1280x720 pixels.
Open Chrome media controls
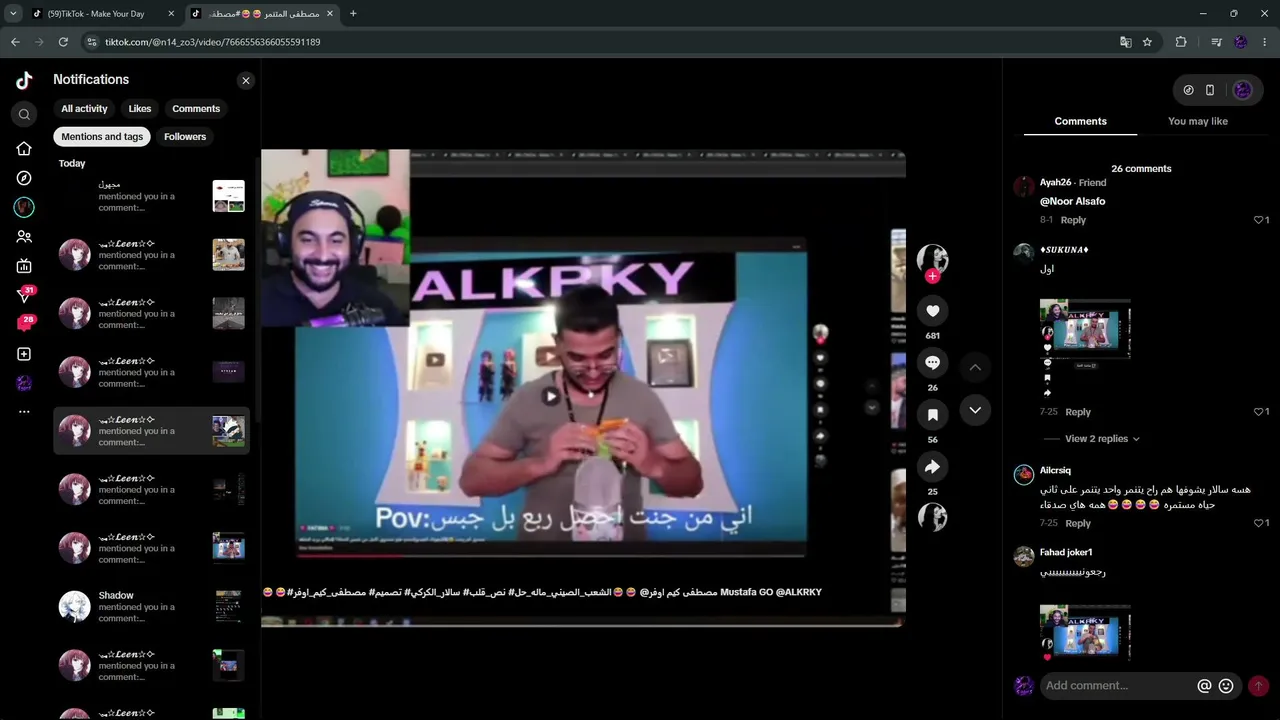pyautogui.click(x=1216, y=42)
